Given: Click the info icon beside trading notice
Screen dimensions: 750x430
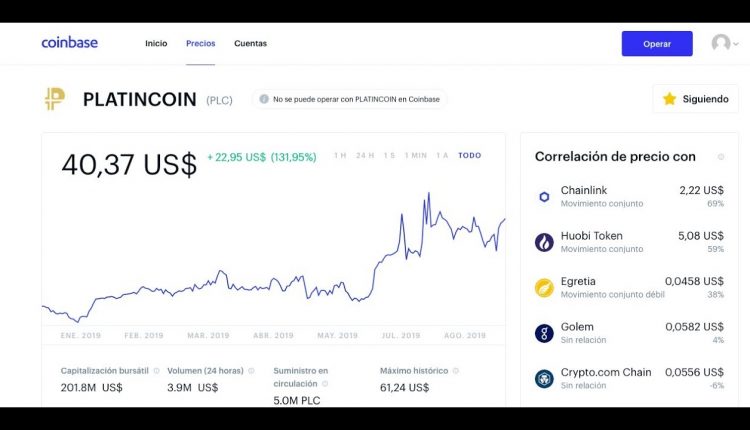Looking at the screenshot, I should [x=264, y=99].
